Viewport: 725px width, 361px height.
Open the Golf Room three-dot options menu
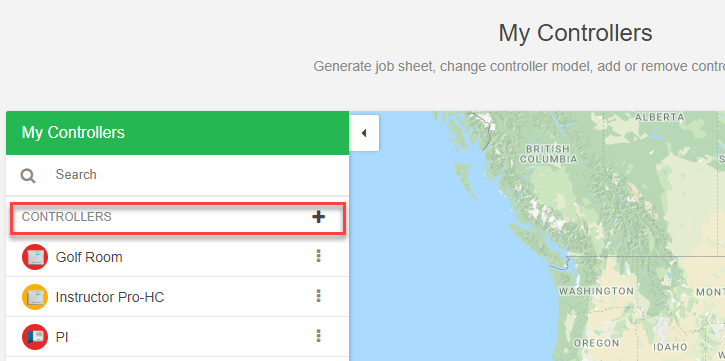pos(318,256)
